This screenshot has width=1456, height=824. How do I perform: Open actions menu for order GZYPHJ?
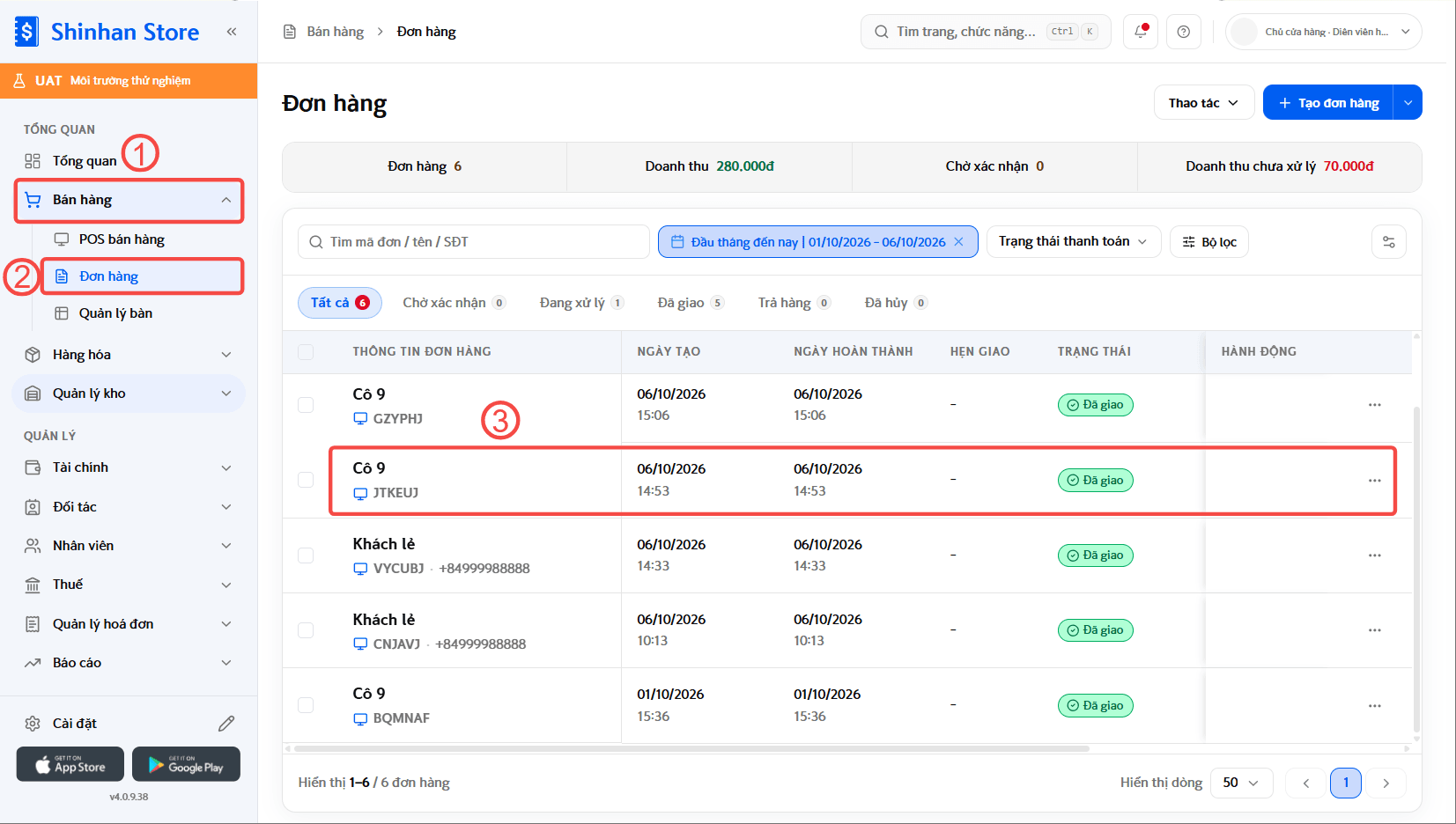click(1375, 405)
